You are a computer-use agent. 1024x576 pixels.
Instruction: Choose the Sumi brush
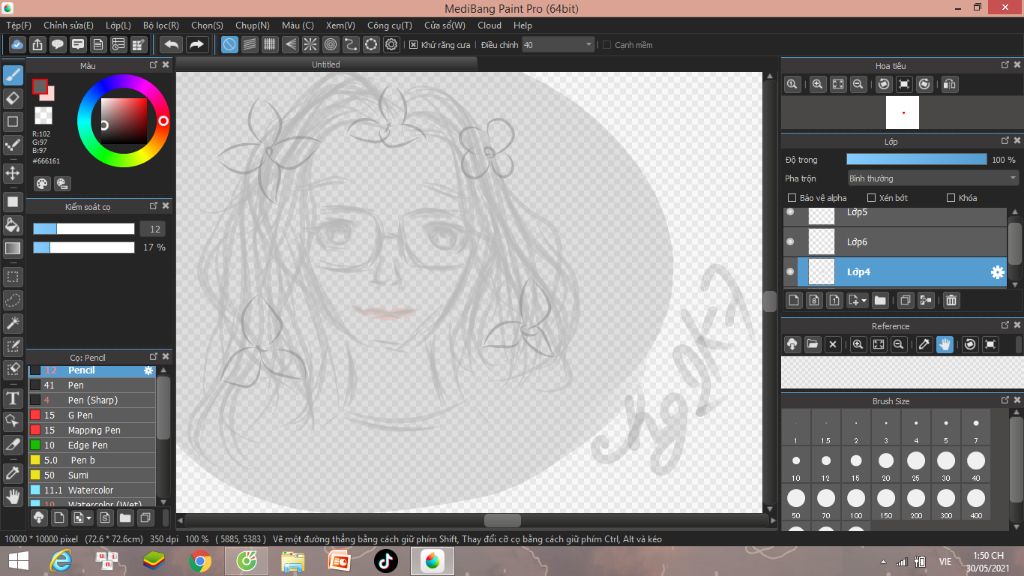(x=92, y=475)
